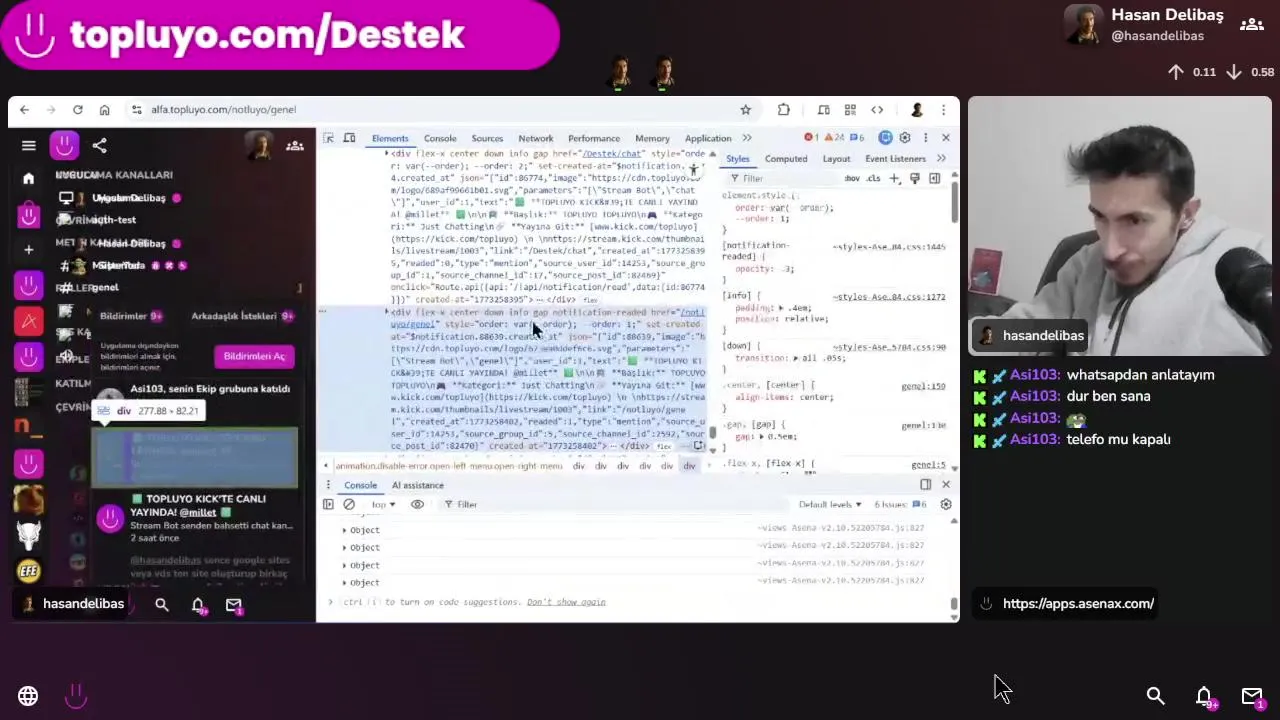This screenshot has height=720, width=1280.
Task: Click the share icon beside the Topluyo logo
Action: point(99,146)
